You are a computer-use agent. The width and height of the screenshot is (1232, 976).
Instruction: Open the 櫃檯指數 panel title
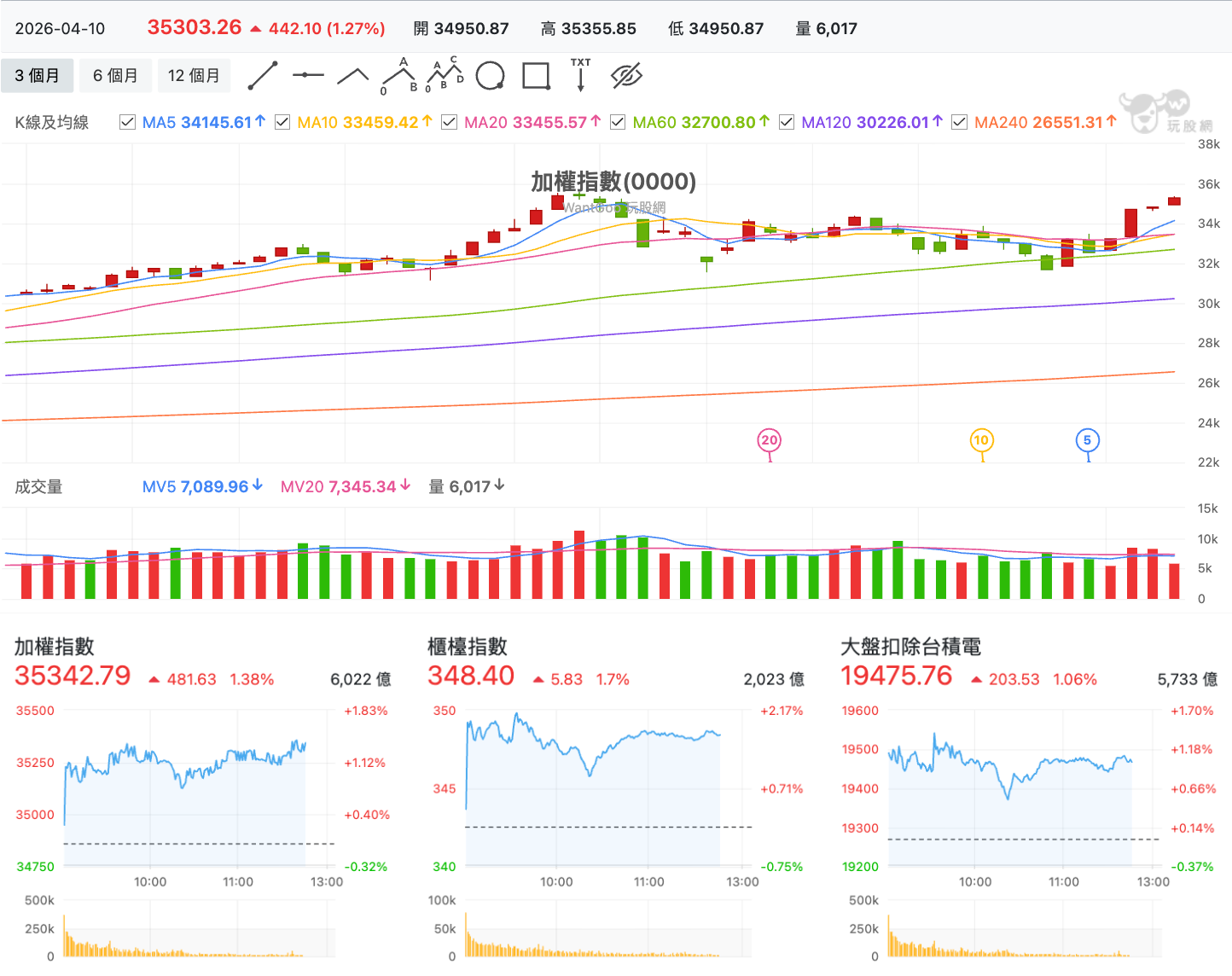click(x=468, y=647)
